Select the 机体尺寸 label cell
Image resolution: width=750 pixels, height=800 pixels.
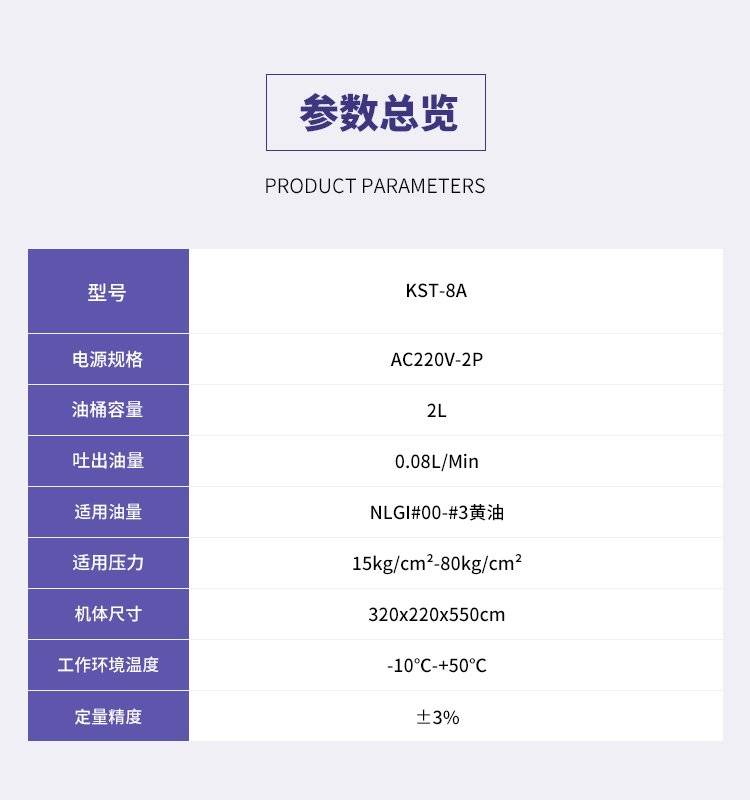[108, 614]
